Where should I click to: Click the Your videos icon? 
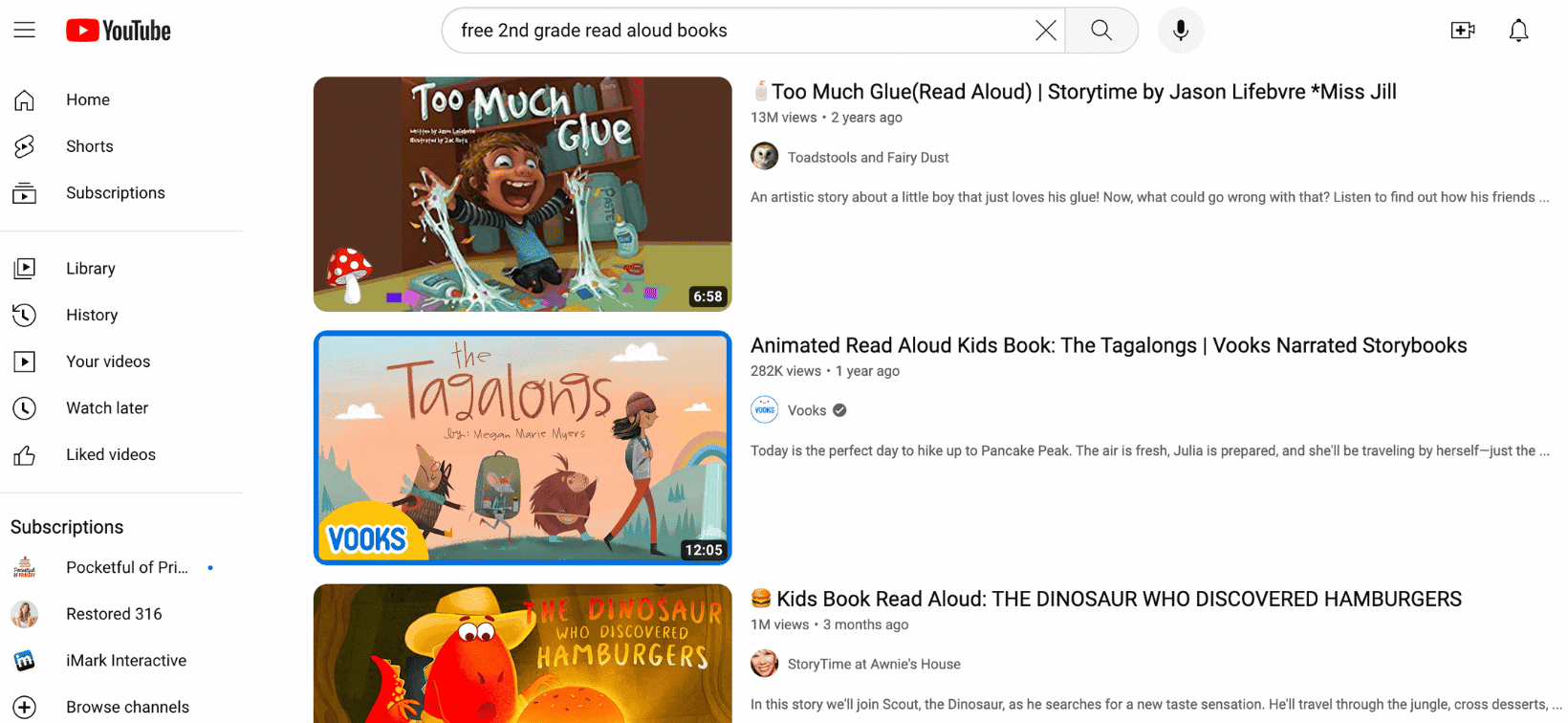(x=25, y=361)
